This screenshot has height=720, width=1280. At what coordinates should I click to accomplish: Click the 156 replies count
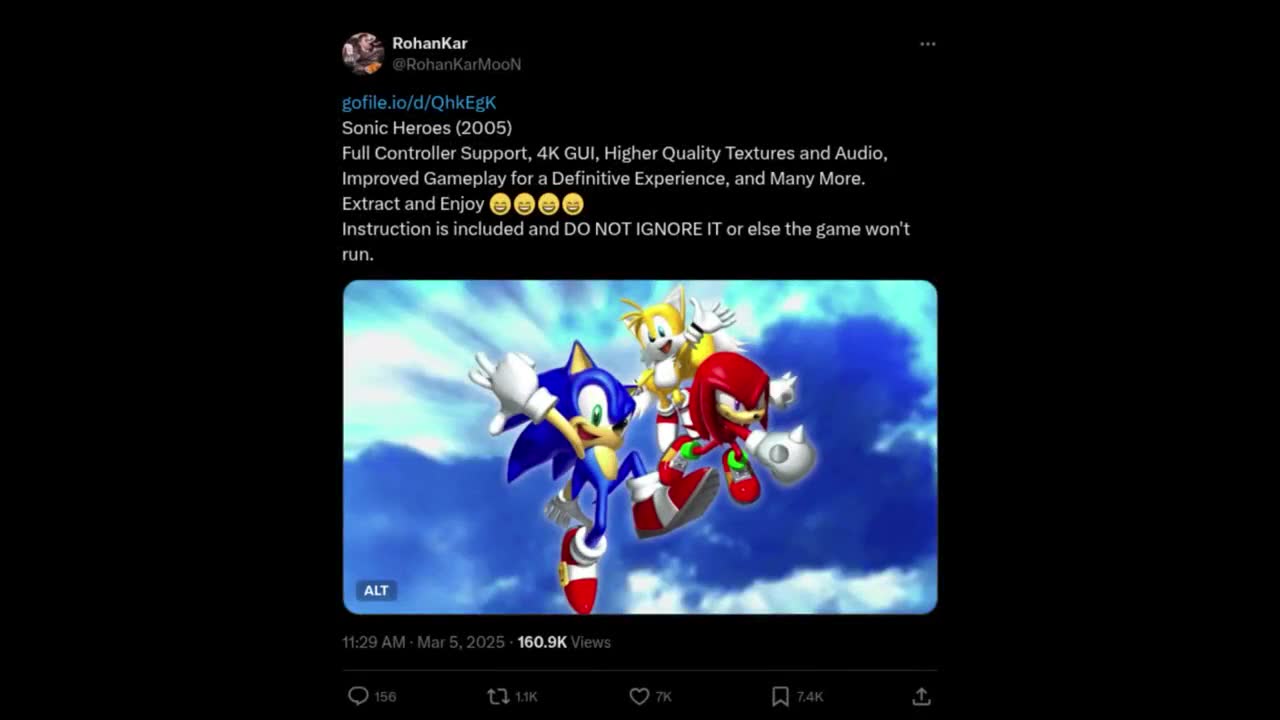385,697
